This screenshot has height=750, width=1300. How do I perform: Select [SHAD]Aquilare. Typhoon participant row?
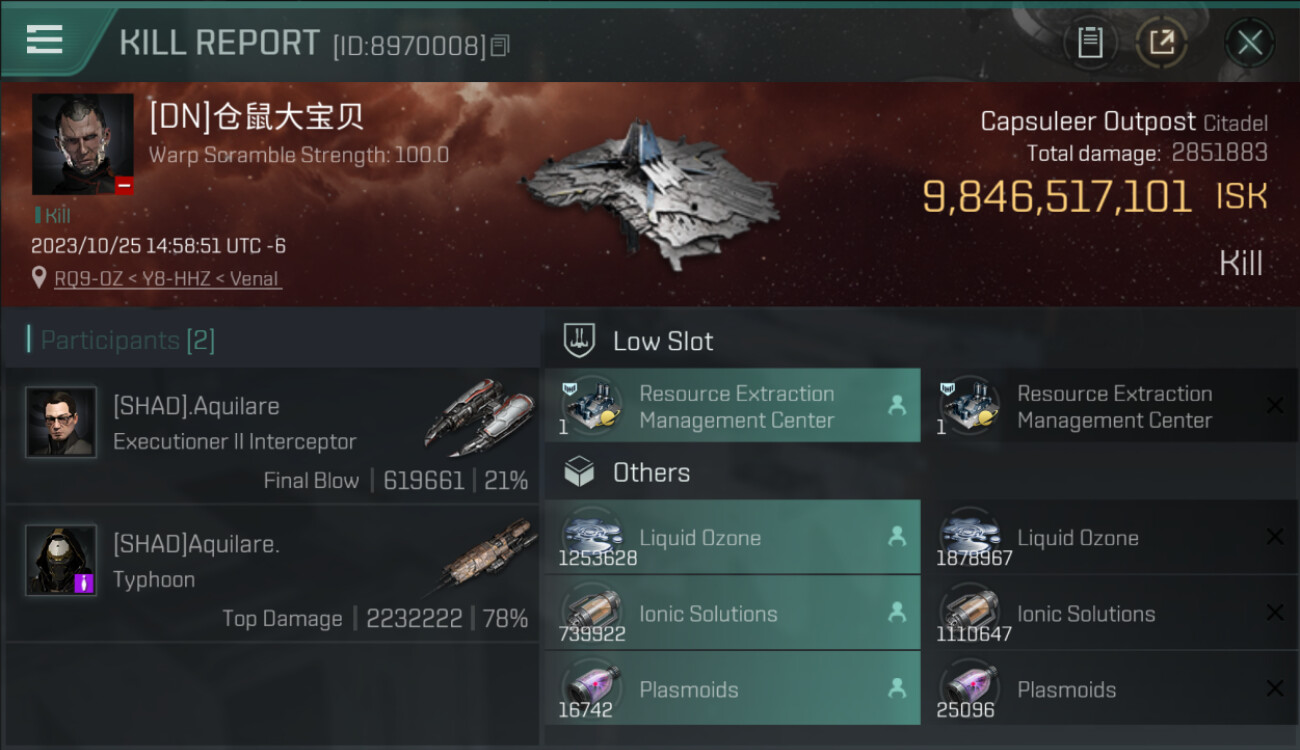(x=273, y=573)
